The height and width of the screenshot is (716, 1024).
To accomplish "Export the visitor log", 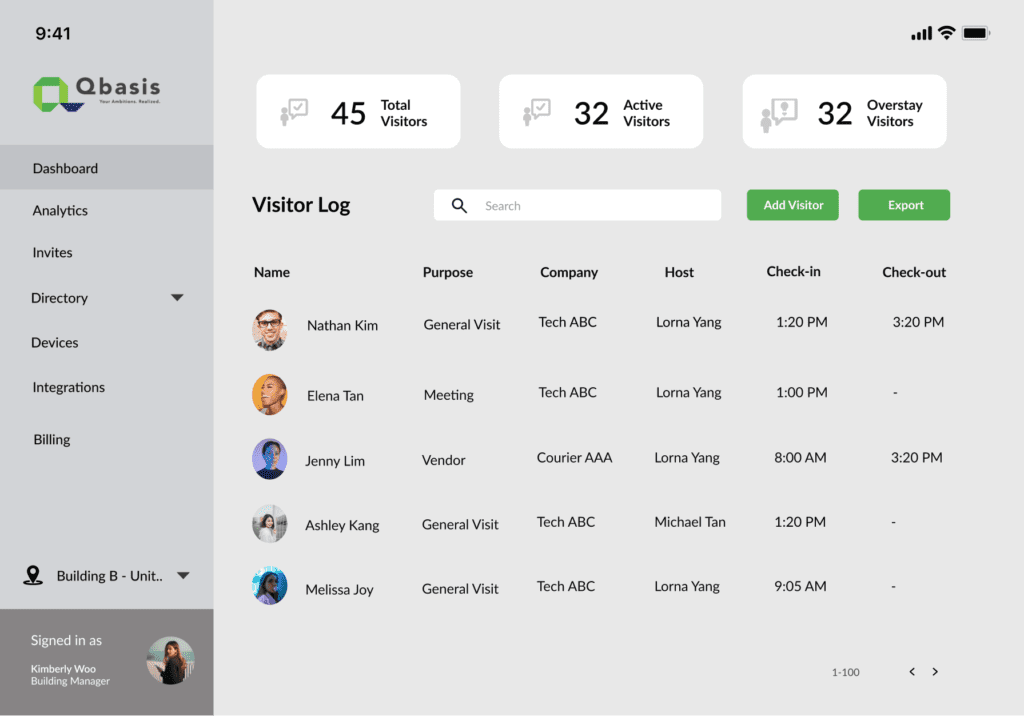I will [x=904, y=205].
